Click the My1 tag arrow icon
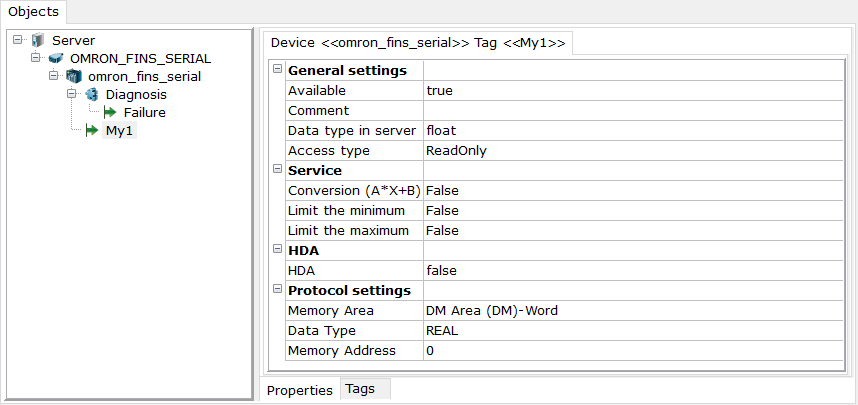858x405 pixels. click(x=92, y=130)
